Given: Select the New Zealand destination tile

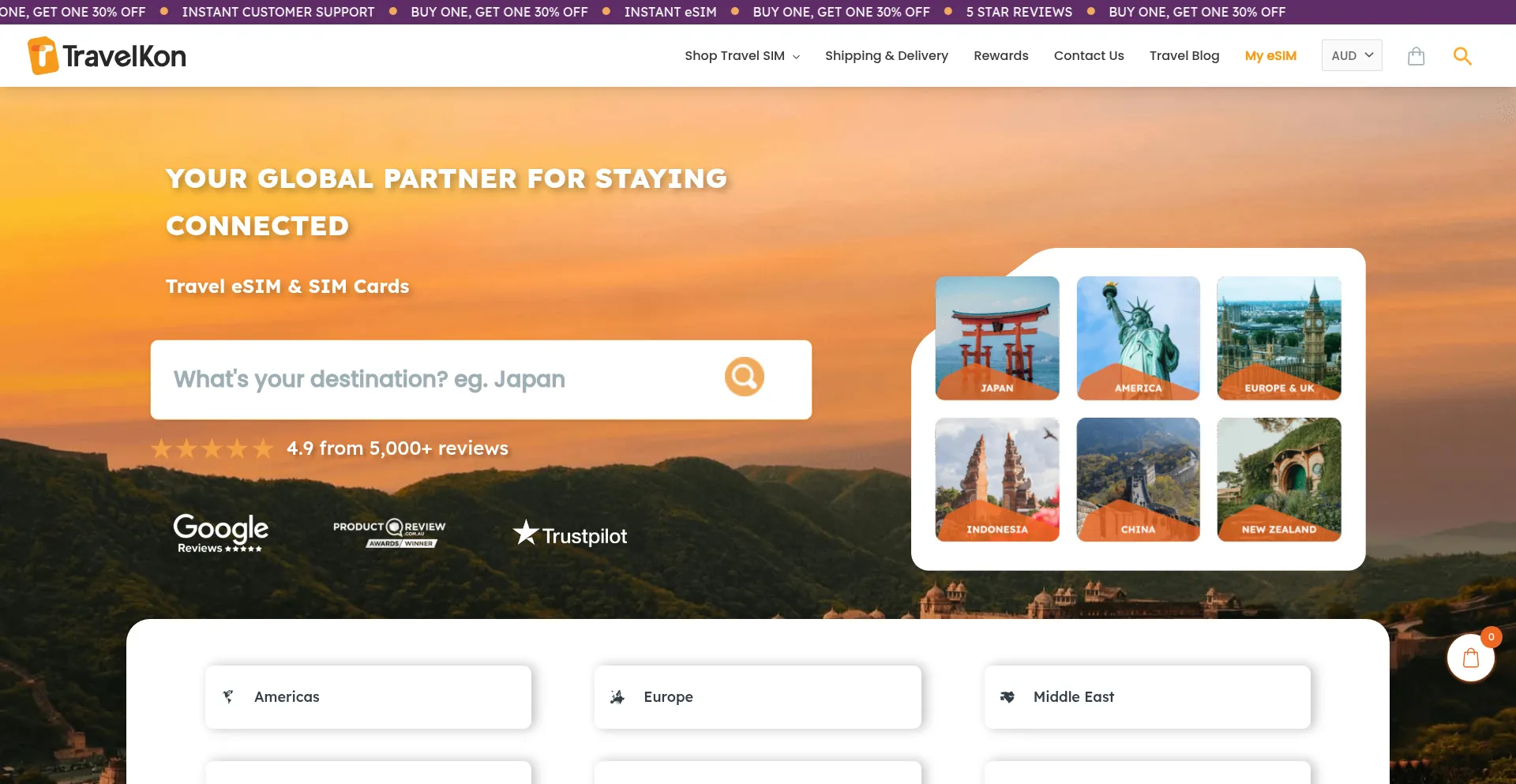Looking at the screenshot, I should point(1279,479).
